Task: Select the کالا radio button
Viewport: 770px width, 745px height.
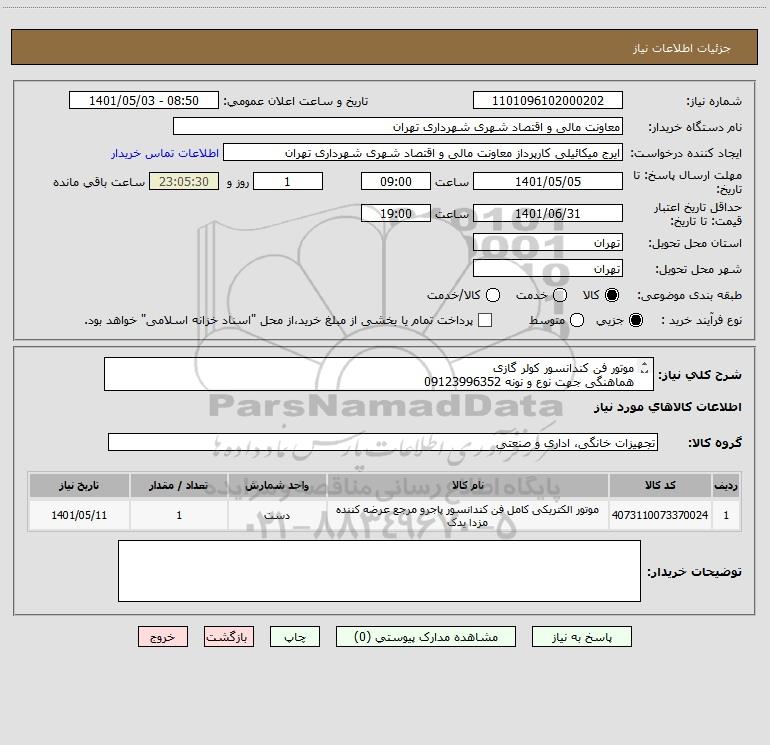Action: point(612,295)
